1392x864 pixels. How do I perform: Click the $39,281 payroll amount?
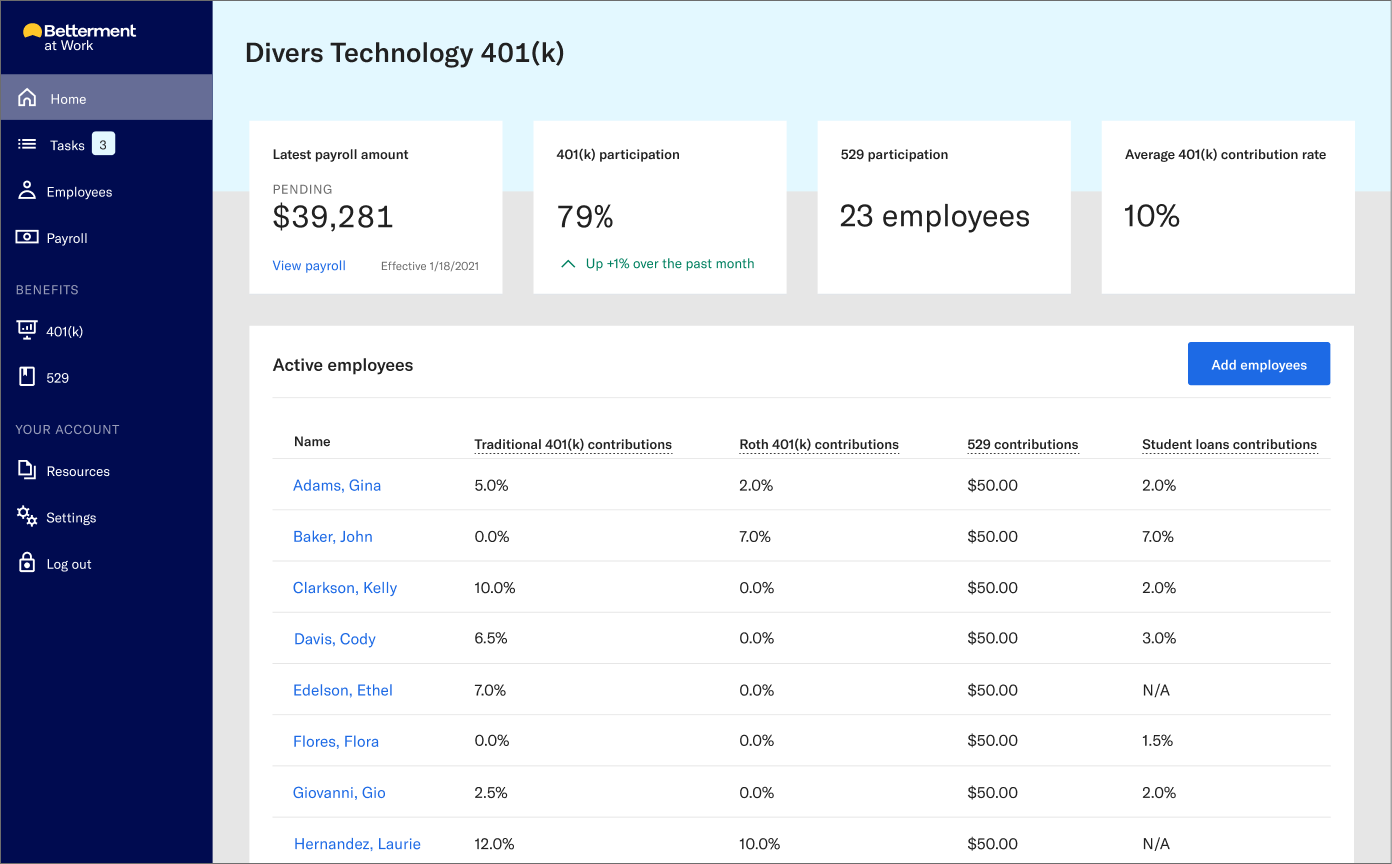coord(333,216)
